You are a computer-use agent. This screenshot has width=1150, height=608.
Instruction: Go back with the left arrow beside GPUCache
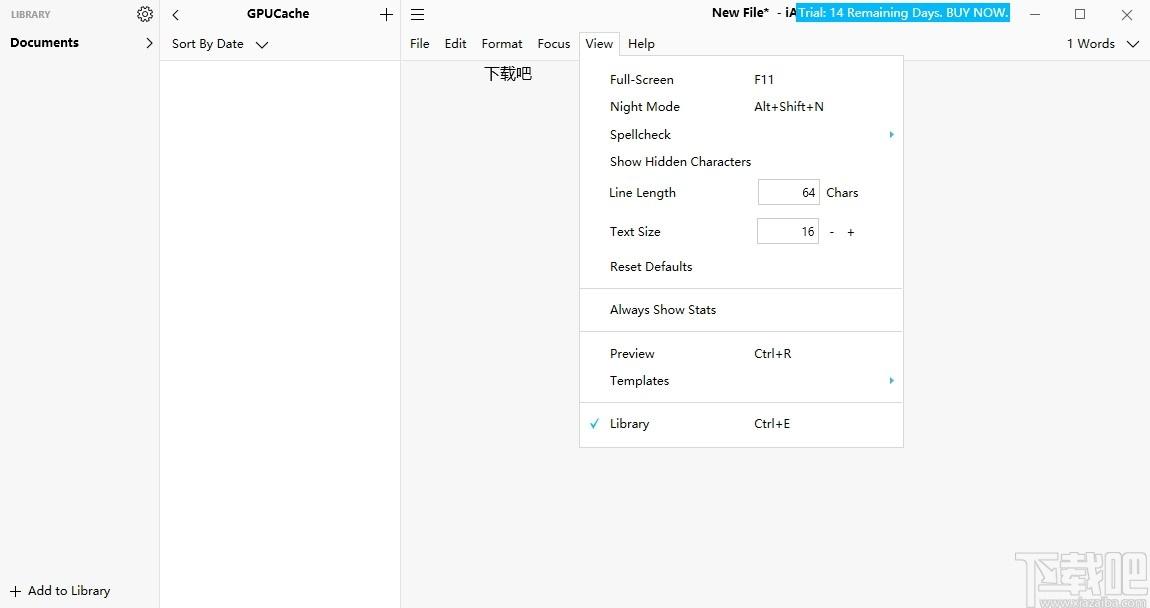[x=175, y=15]
